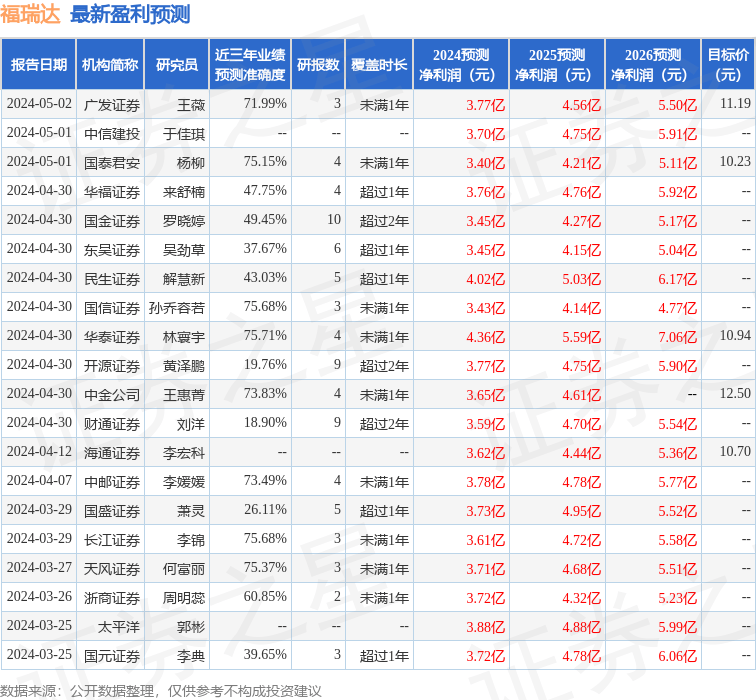Viewport: 756px width, 700px height.
Task: Click the 福瑞达 stock name title
Action: [x=31, y=14]
